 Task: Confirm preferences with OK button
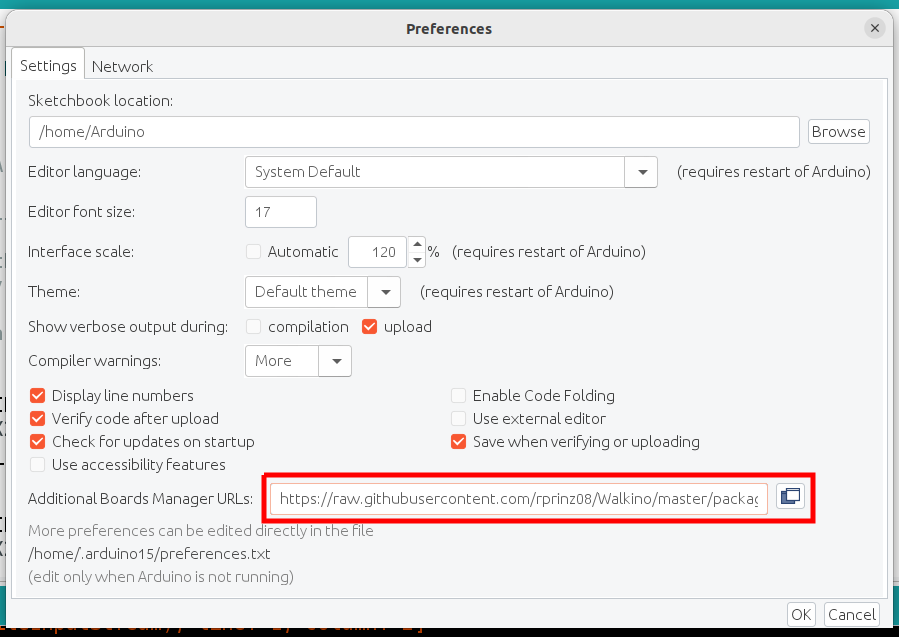click(801, 615)
